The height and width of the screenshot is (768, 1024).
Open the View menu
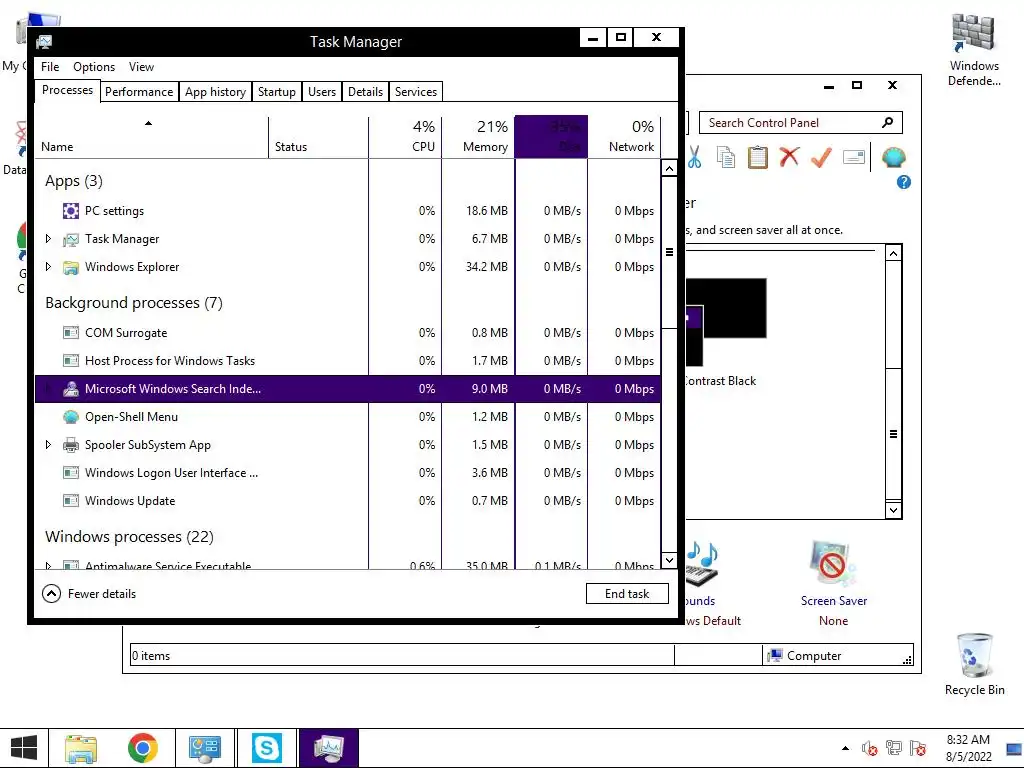pyautogui.click(x=141, y=67)
